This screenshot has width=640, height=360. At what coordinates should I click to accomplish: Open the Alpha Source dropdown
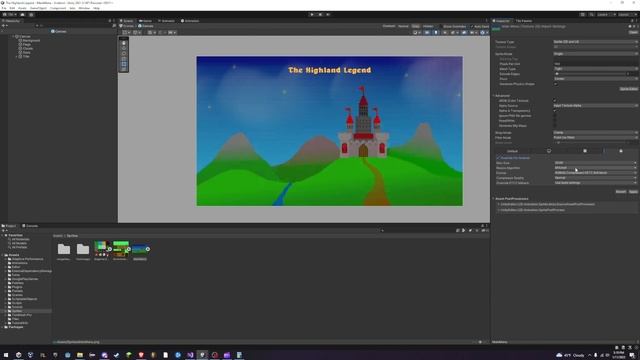pyautogui.click(x=595, y=105)
